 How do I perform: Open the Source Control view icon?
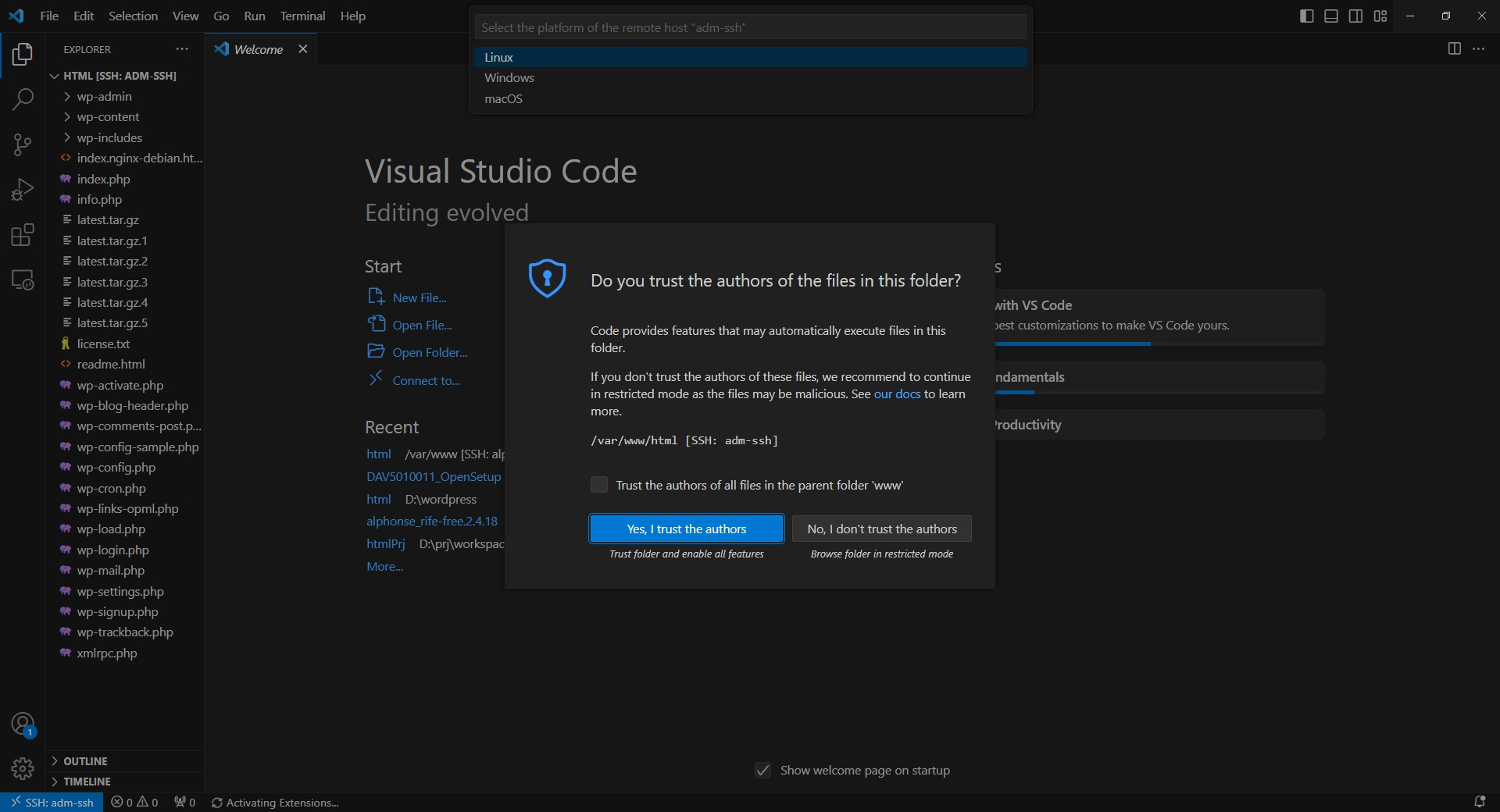pos(23,144)
